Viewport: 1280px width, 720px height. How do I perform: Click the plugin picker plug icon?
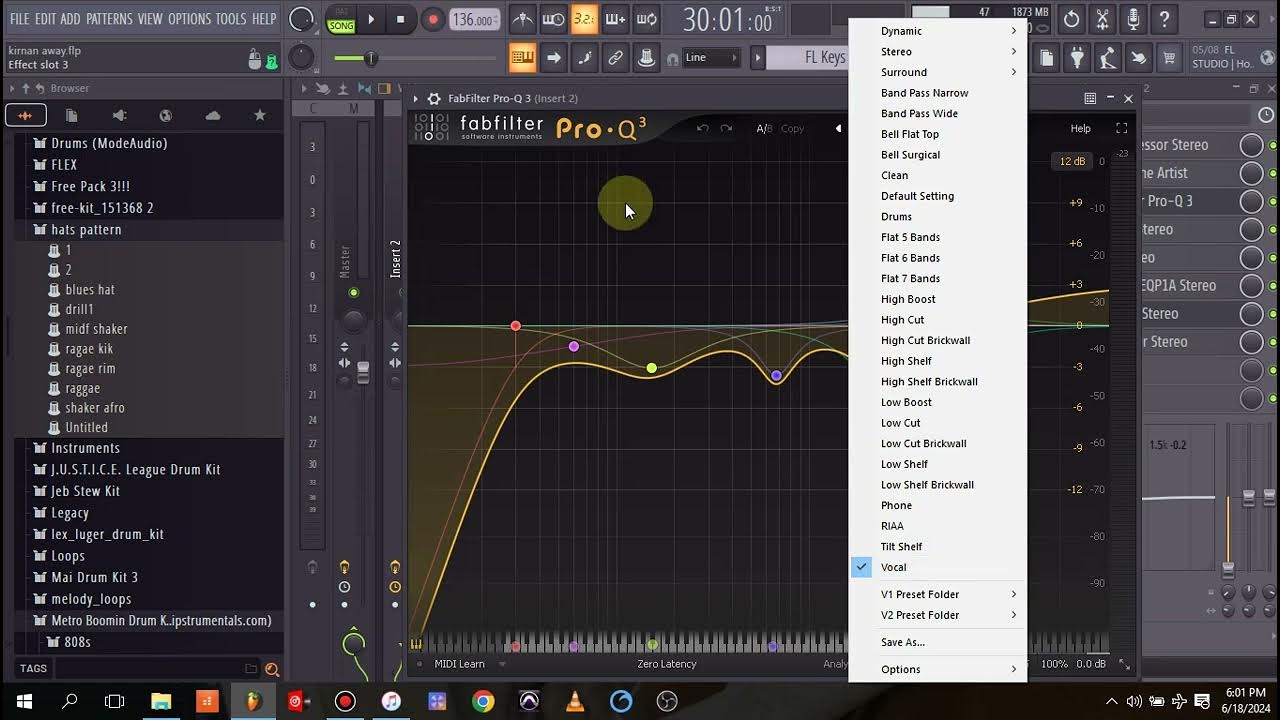(x=1077, y=58)
